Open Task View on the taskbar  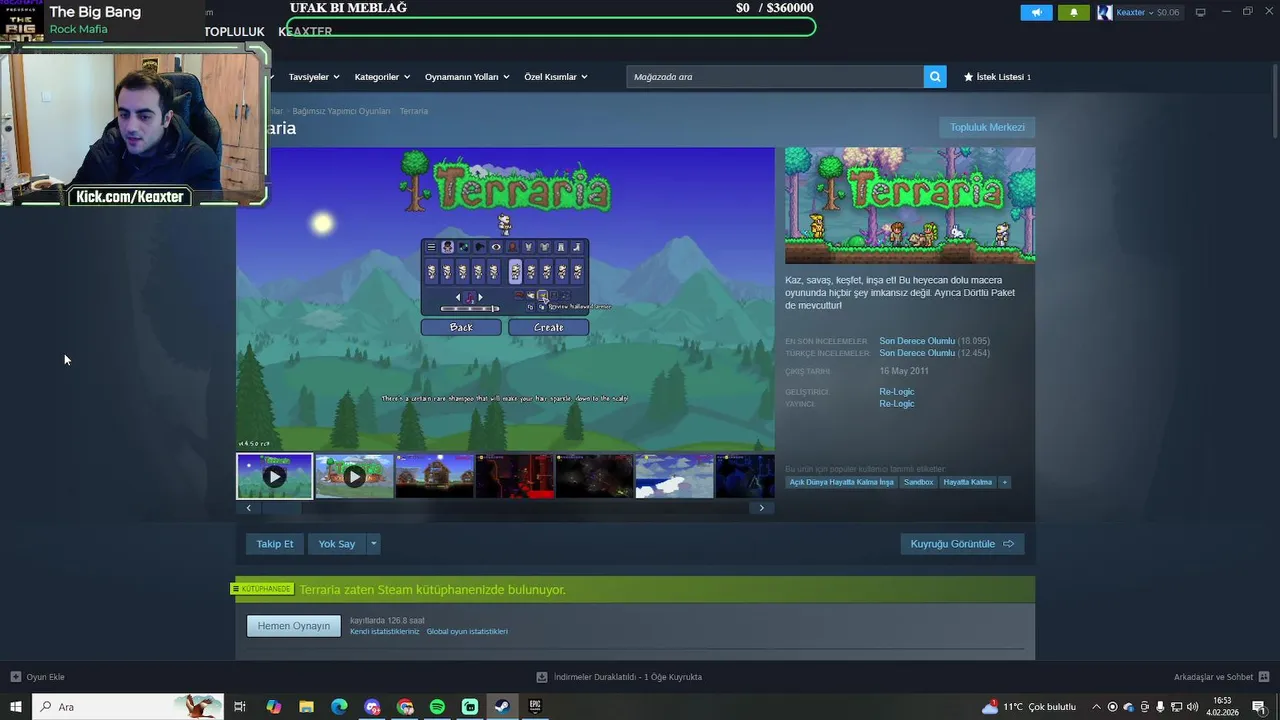[x=240, y=707]
